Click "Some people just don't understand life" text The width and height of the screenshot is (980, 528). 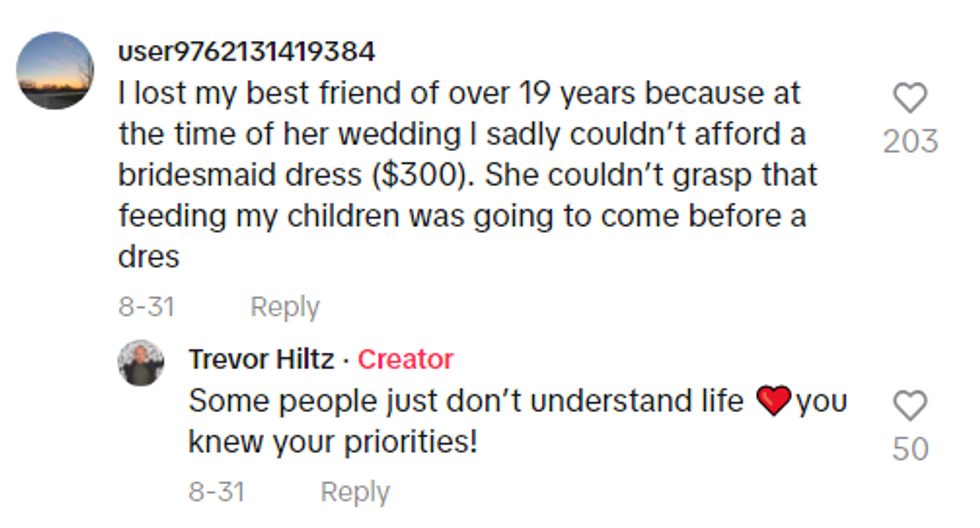[466, 402]
